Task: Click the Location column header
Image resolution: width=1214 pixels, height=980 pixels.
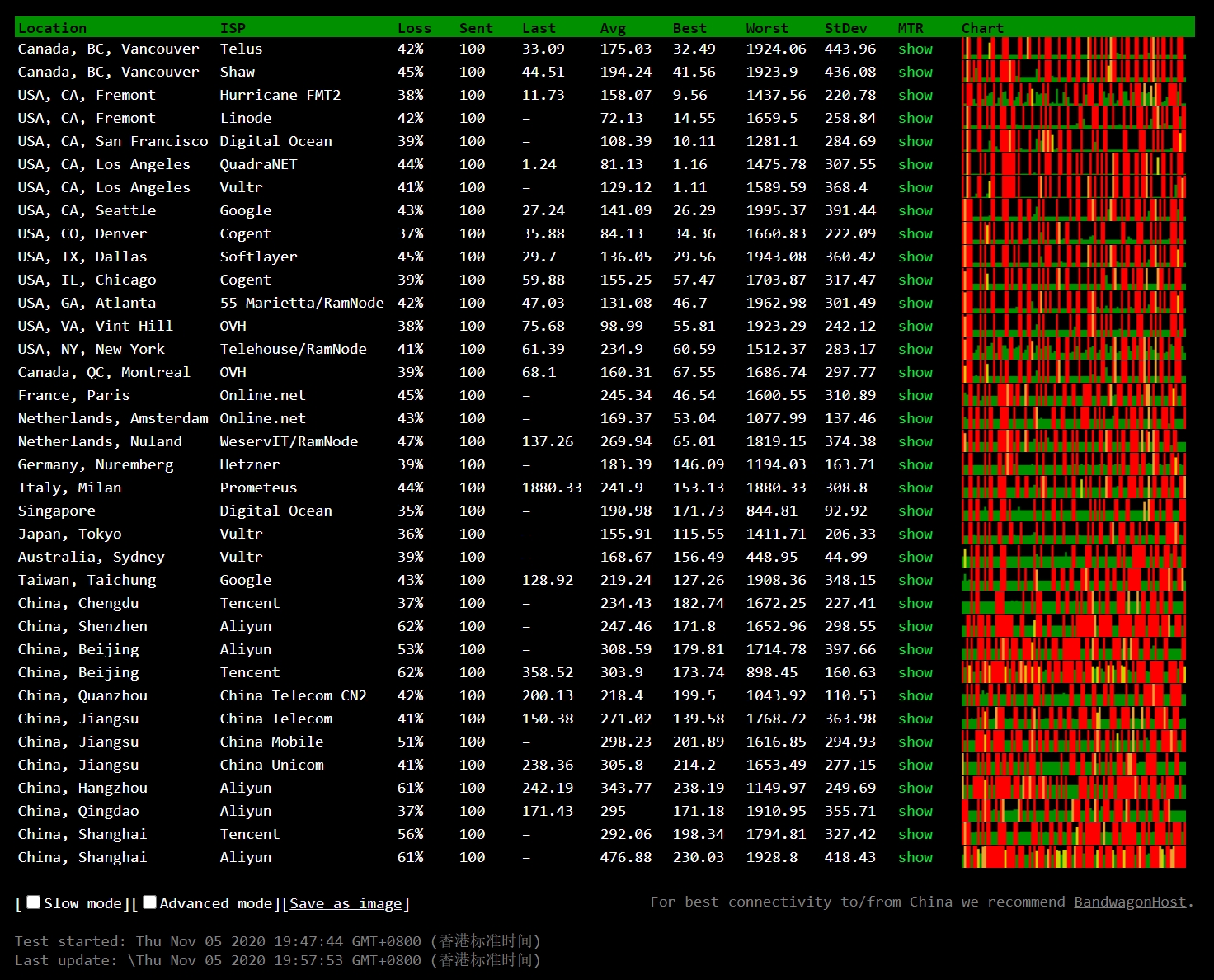Action: [52, 28]
